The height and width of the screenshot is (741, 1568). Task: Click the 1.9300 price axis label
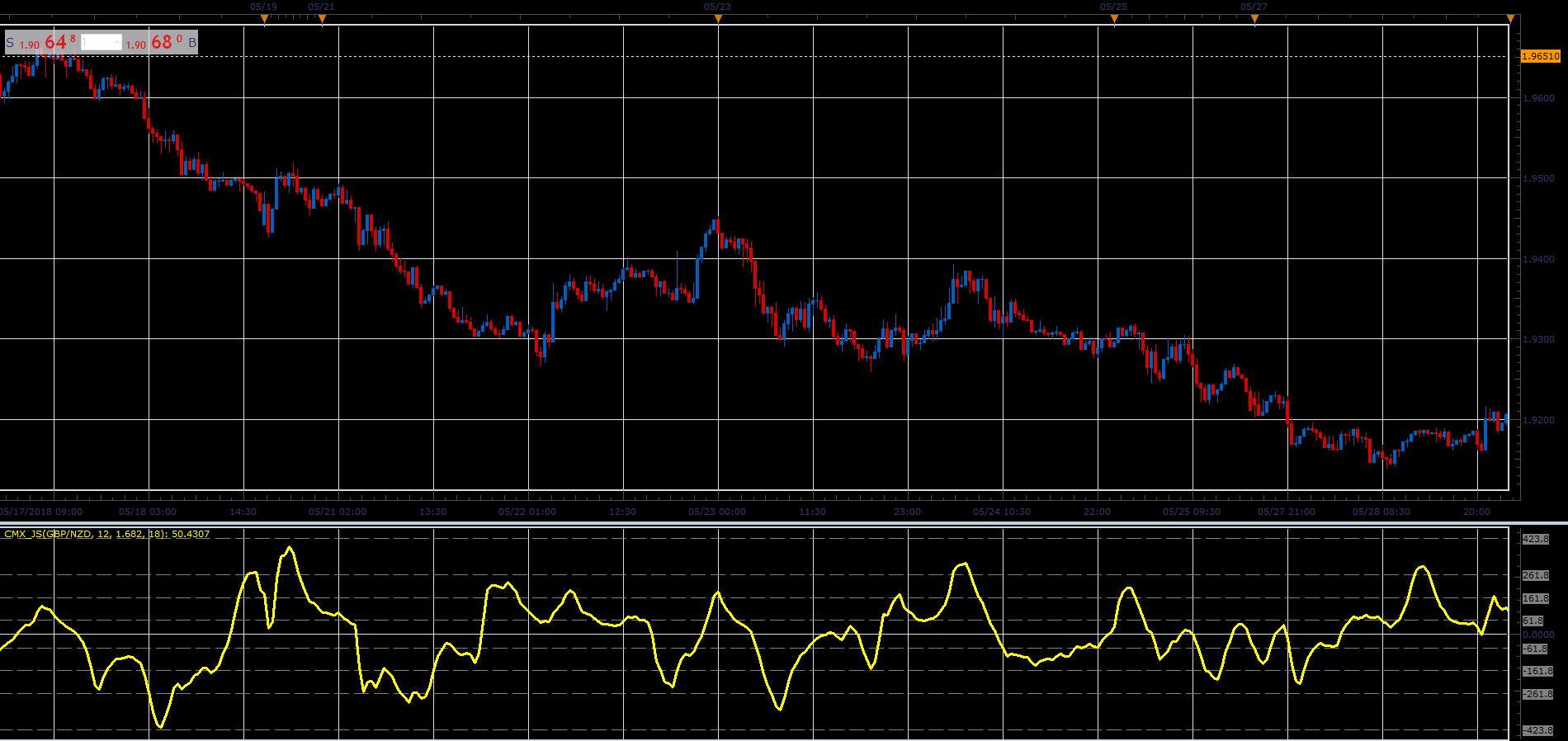[x=1538, y=339]
